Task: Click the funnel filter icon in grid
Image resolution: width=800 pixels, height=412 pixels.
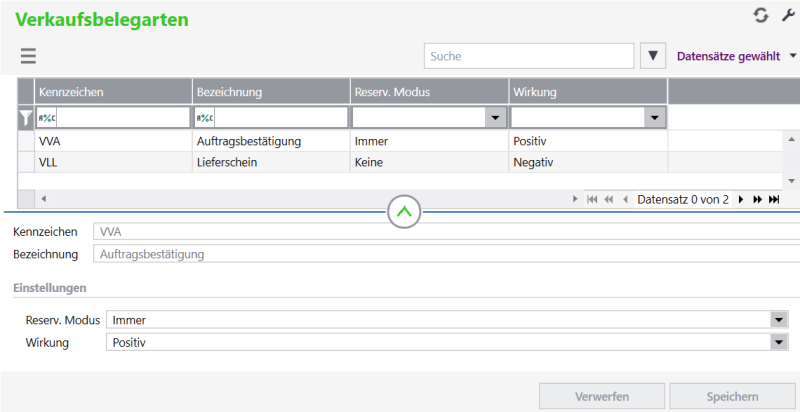Action: tap(26, 118)
